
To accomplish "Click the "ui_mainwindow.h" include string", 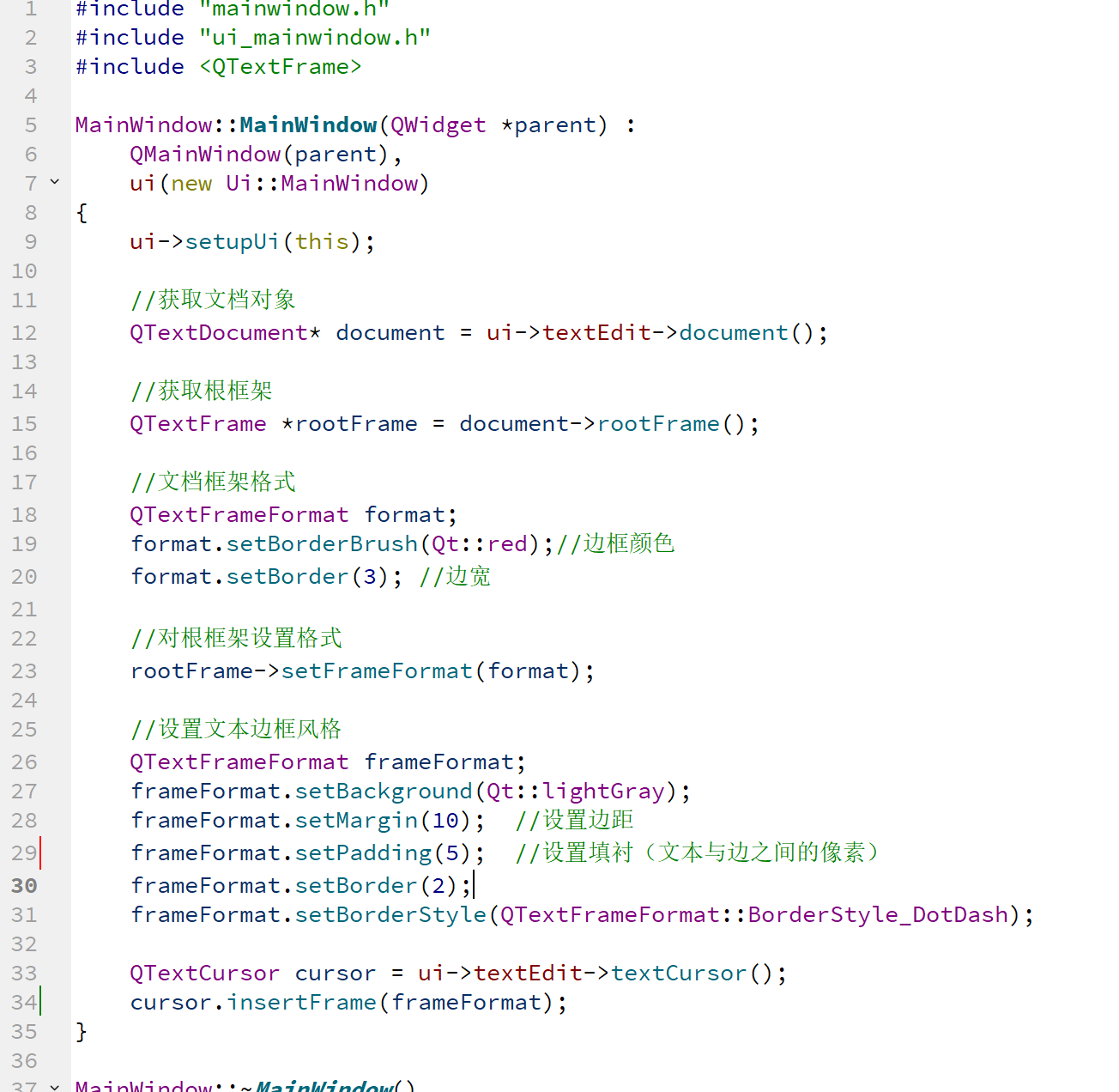I will pyautogui.click(x=315, y=38).
